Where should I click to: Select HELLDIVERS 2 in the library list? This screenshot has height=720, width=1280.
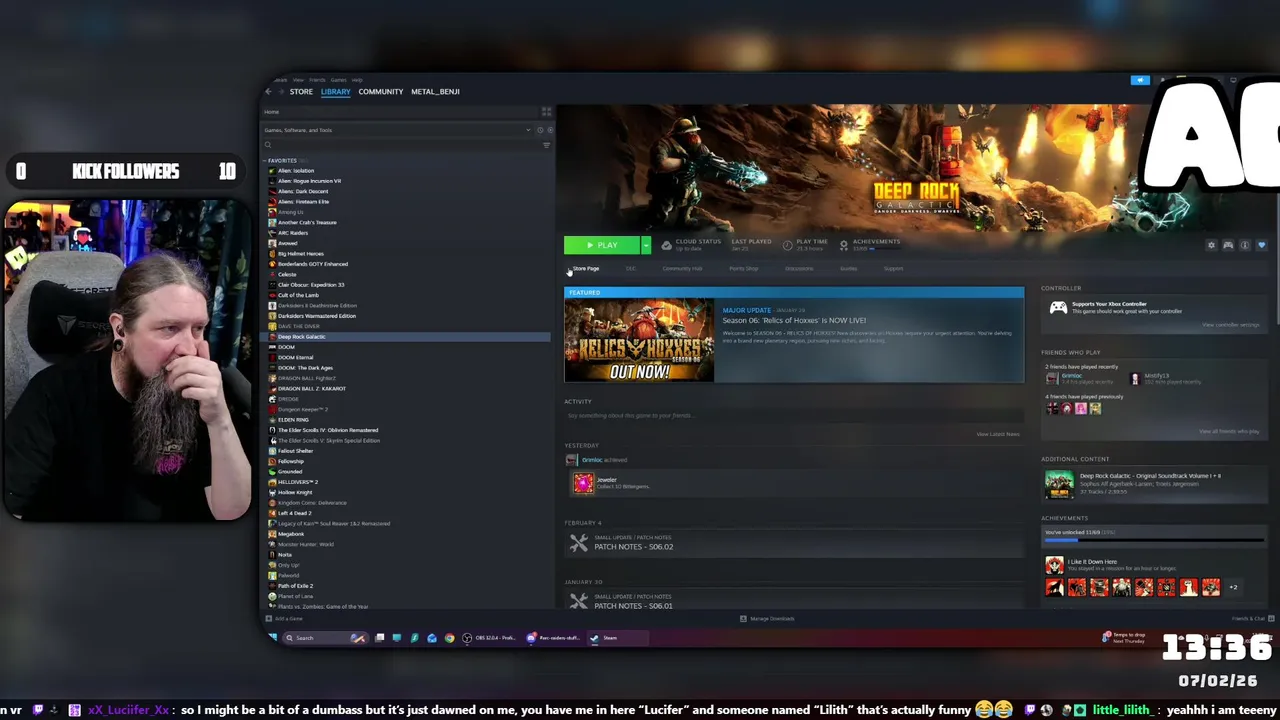coord(297,482)
